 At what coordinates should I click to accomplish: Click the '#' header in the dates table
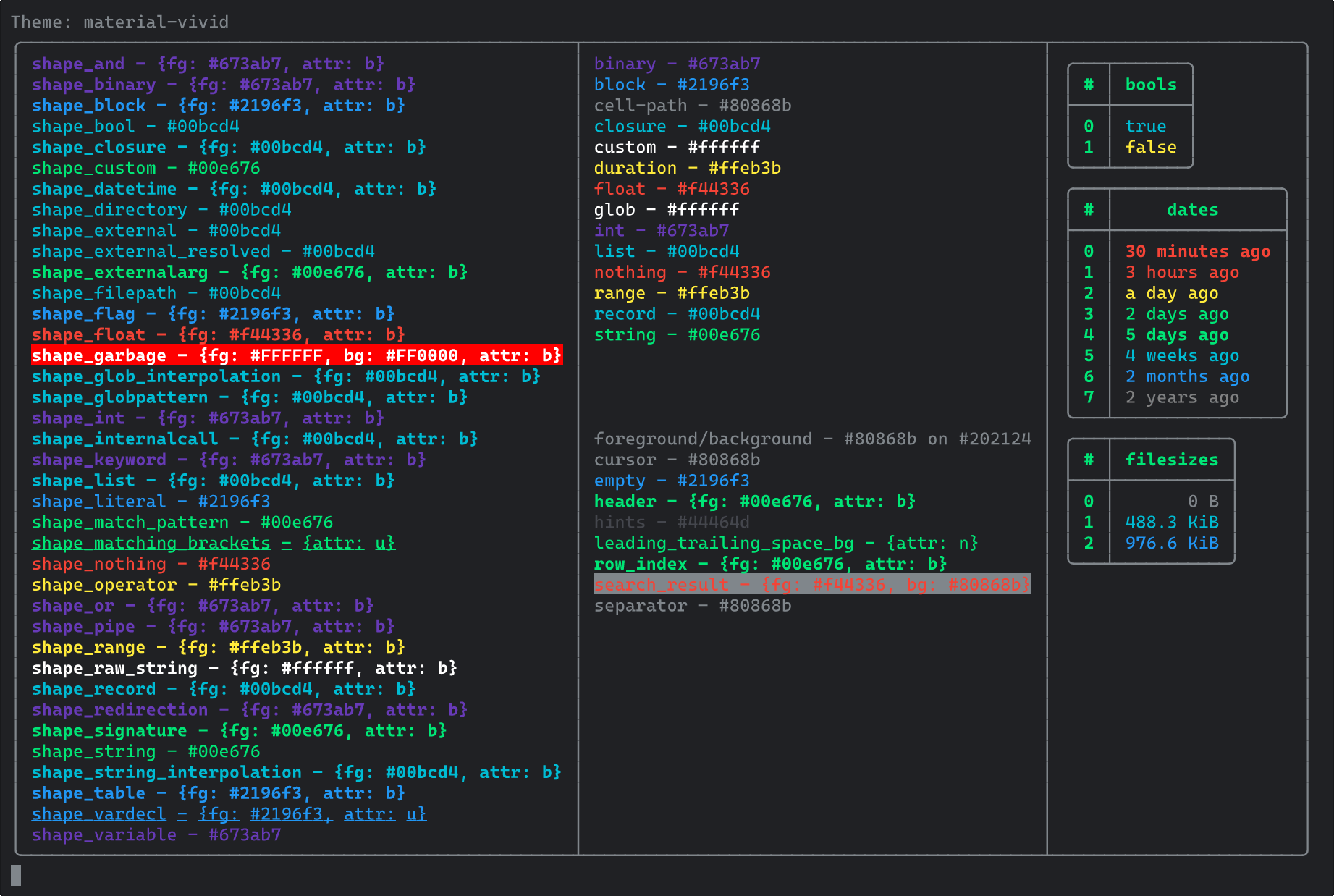[x=1089, y=210]
